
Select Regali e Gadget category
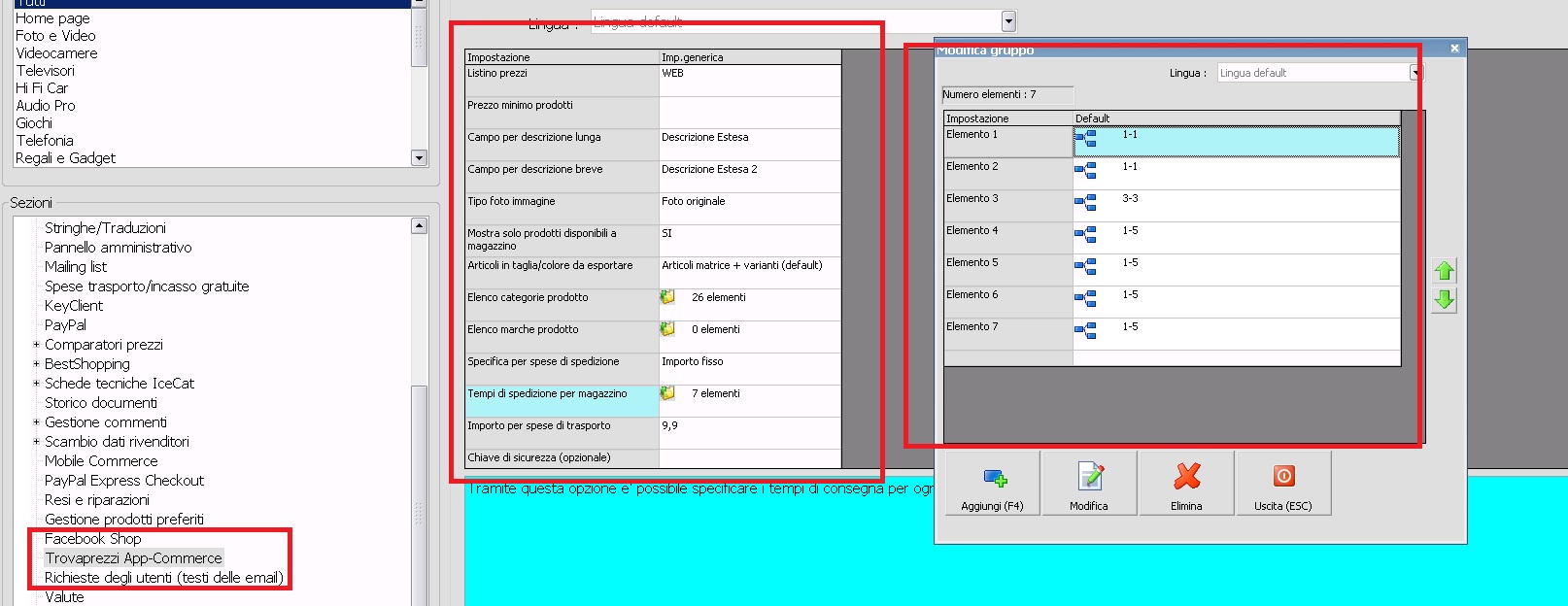[65, 158]
